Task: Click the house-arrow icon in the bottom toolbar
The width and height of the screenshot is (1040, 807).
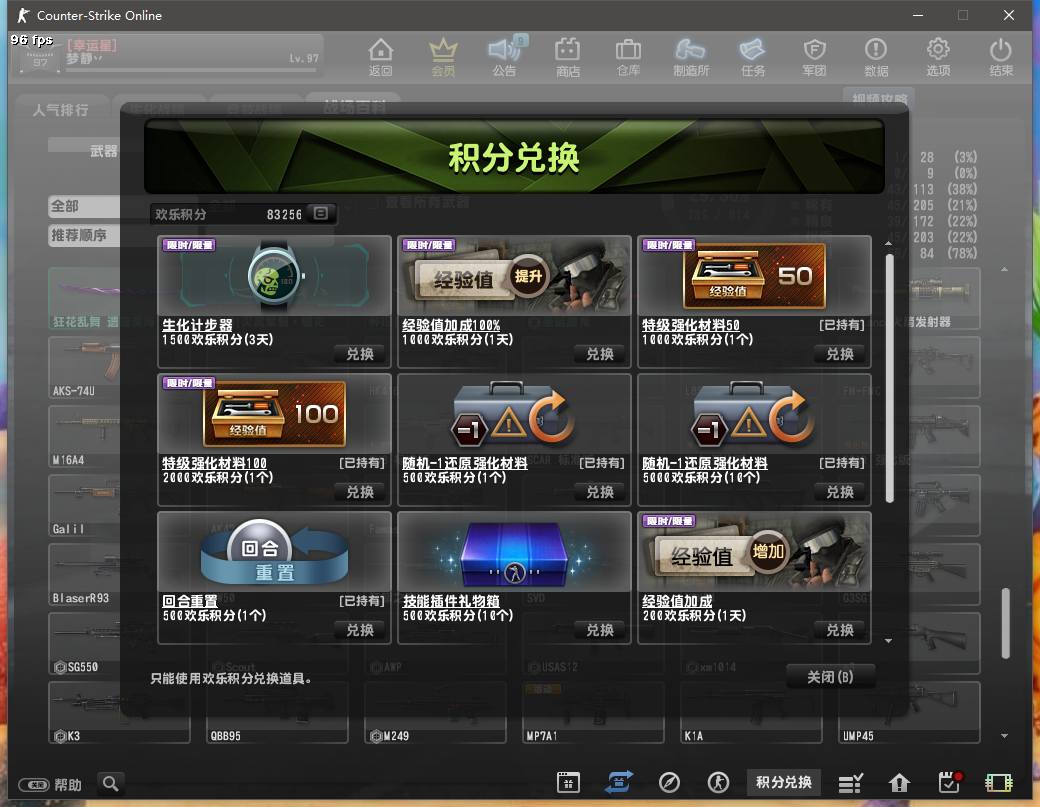Action: (899, 783)
